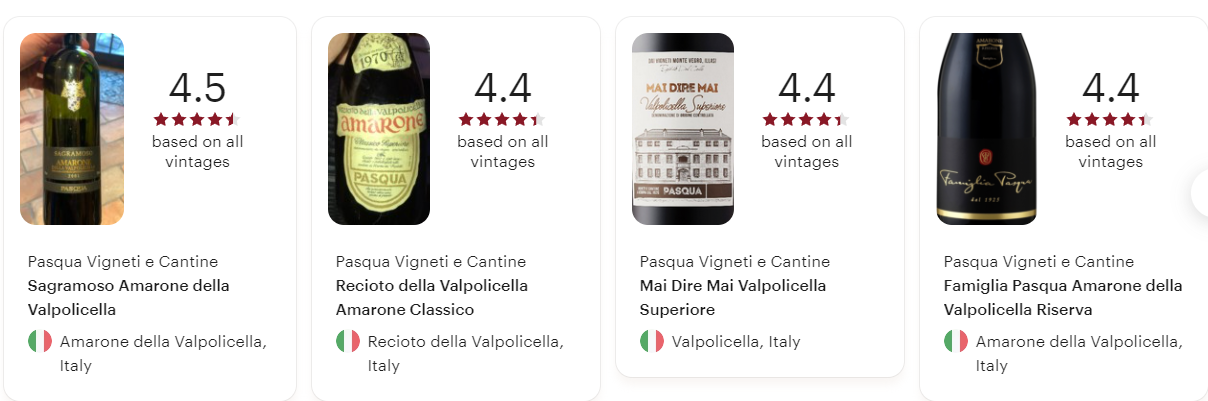The image size is (1208, 401).
Task: Click Pasqua Vigneti e Cantine on first card
Action: pyautogui.click(x=123, y=262)
